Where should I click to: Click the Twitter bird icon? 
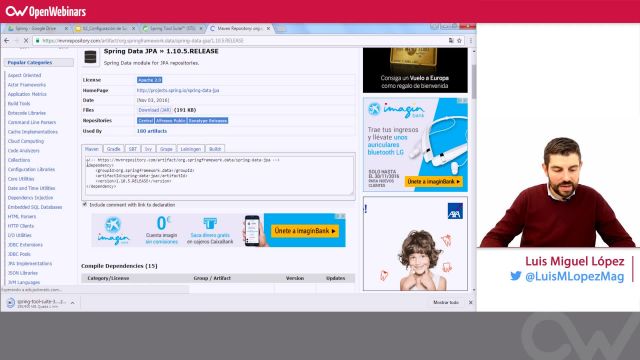click(x=516, y=276)
